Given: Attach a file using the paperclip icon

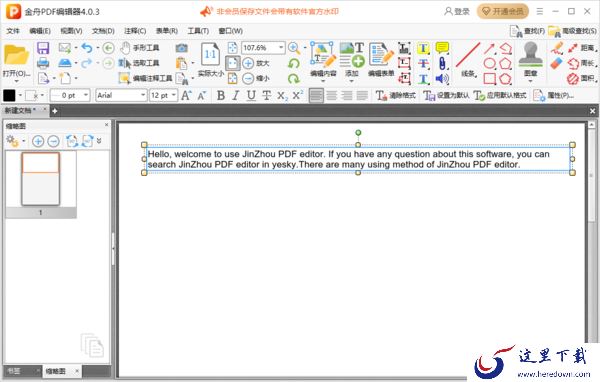Looking at the screenshot, I should pyautogui.click(x=442, y=64).
